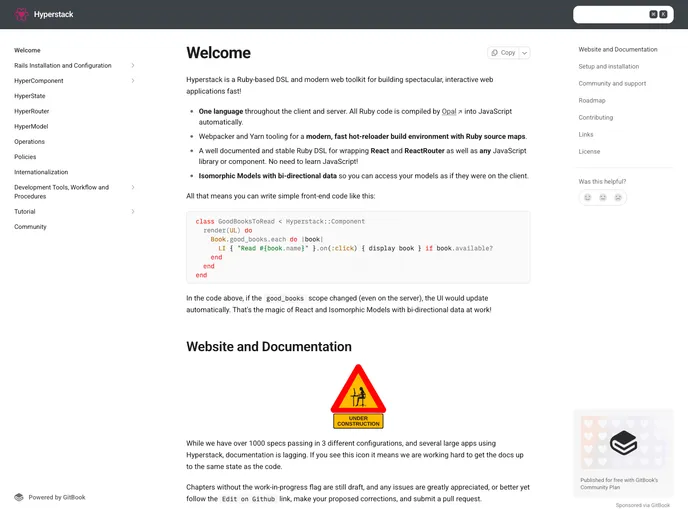Go to HyperRouter in sidebar
The width and height of the screenshot is (688, 512).
point(32,111)
